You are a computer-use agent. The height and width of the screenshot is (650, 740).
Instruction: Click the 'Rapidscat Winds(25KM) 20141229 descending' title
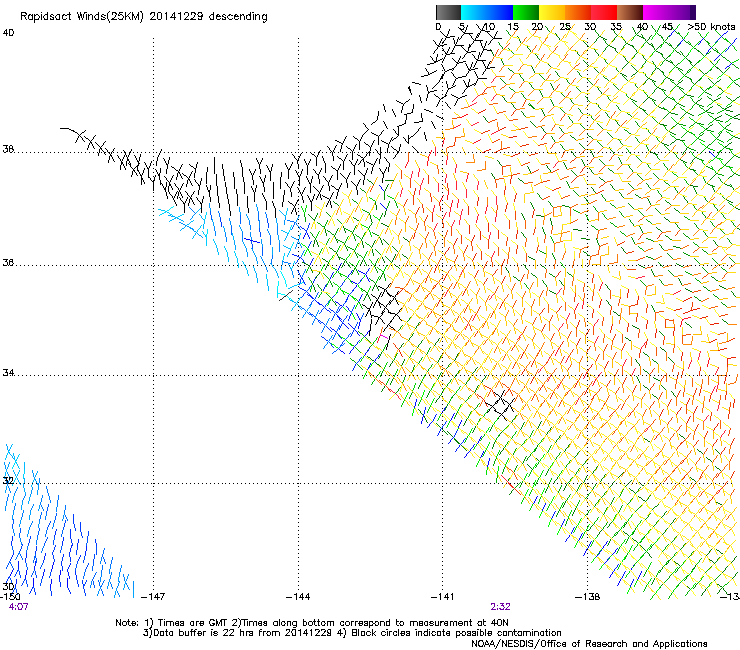pyautogui.click(x=143, y=17)
